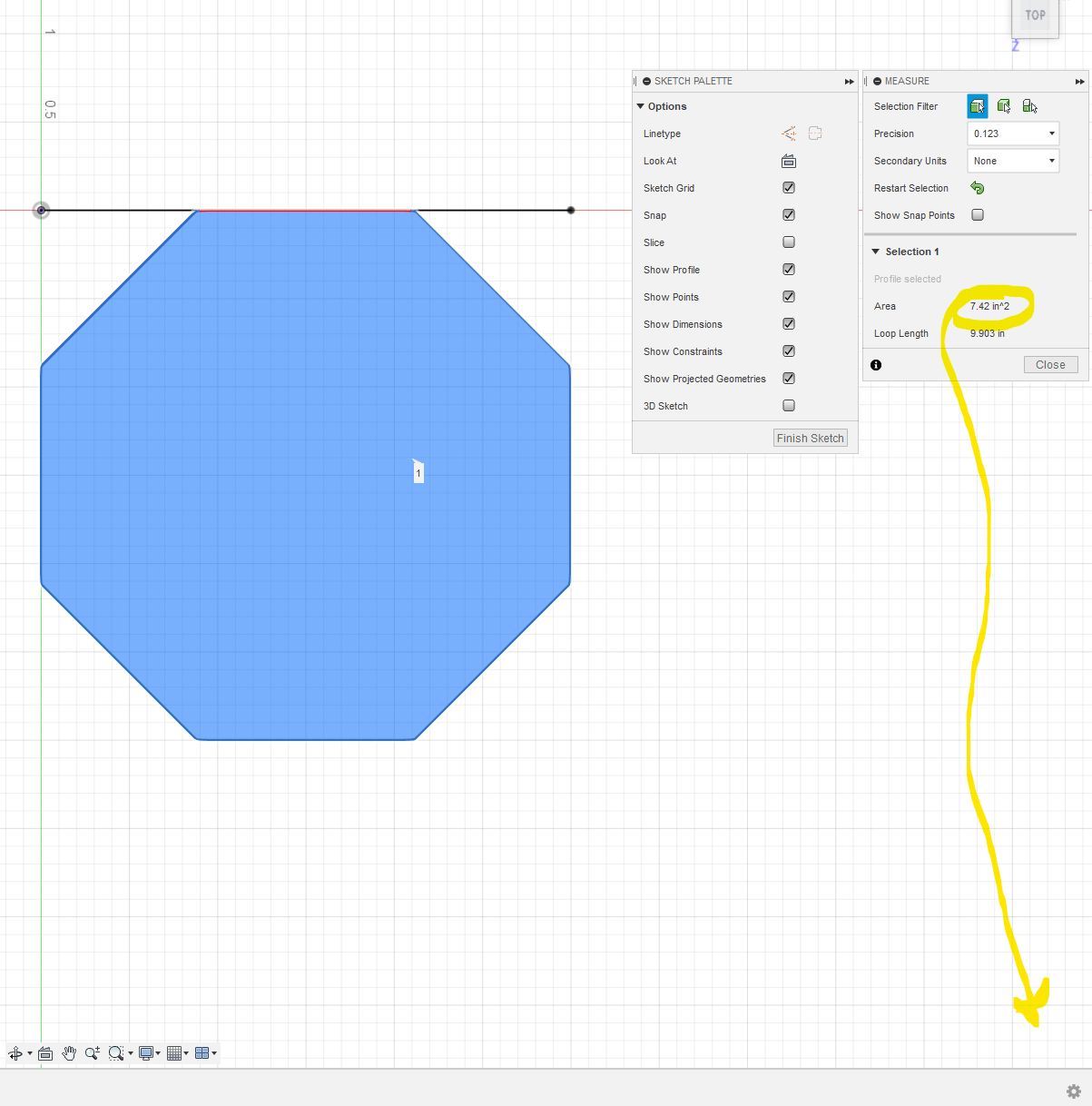Open the Secondary Units dropdown
Image resolution: width=1092 pixels, height=1106 pixels.
[1013, 161]
